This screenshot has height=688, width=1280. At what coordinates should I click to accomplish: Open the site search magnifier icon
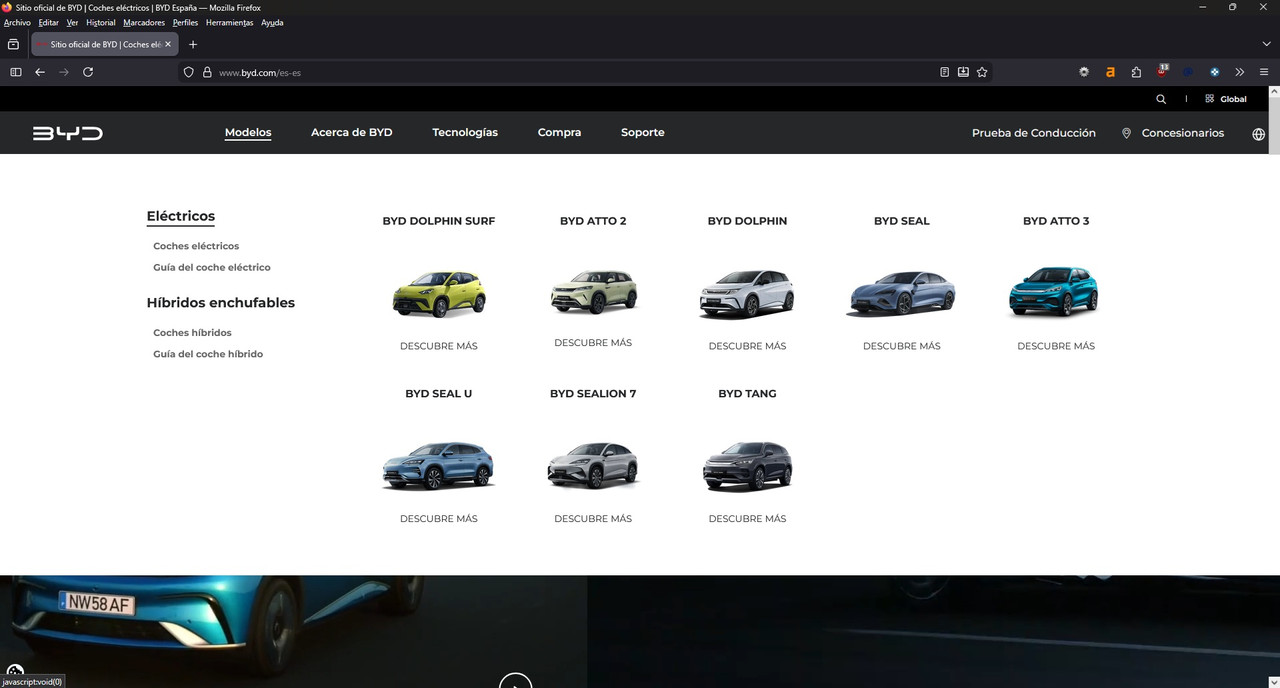click(1161, 99)
